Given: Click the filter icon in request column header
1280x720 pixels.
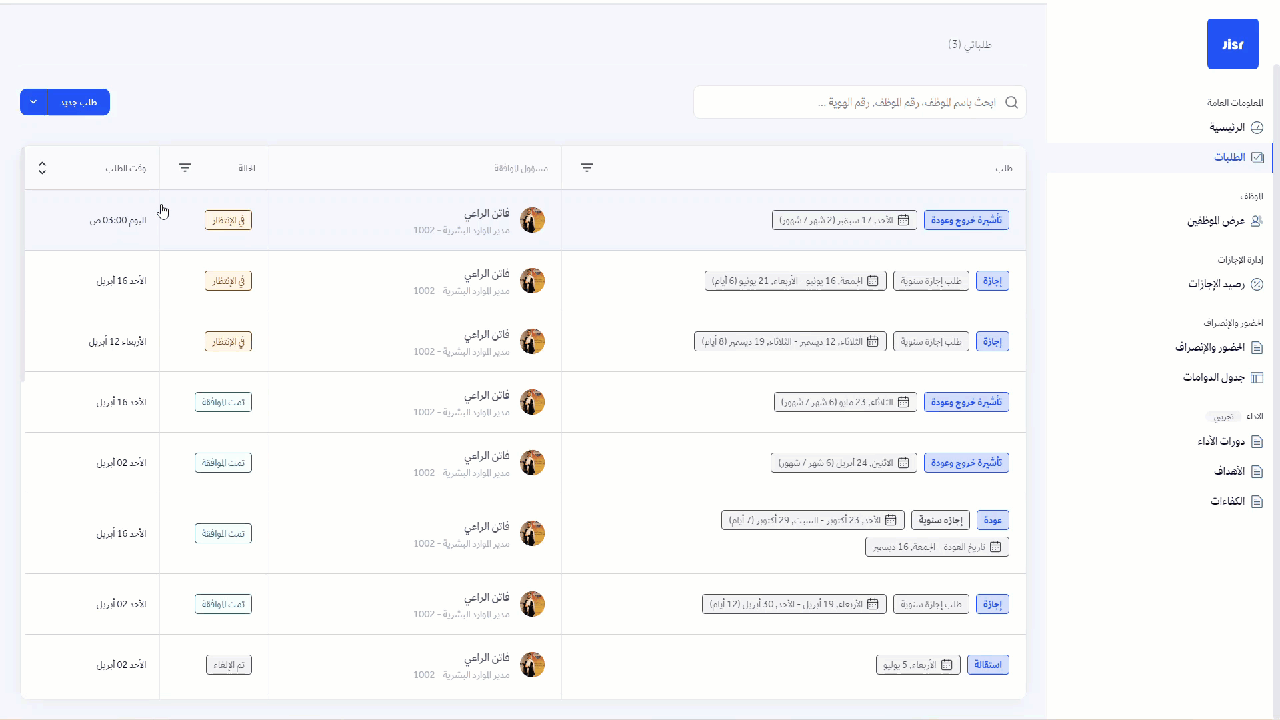Looking at the screenshot, I should 587,168.
